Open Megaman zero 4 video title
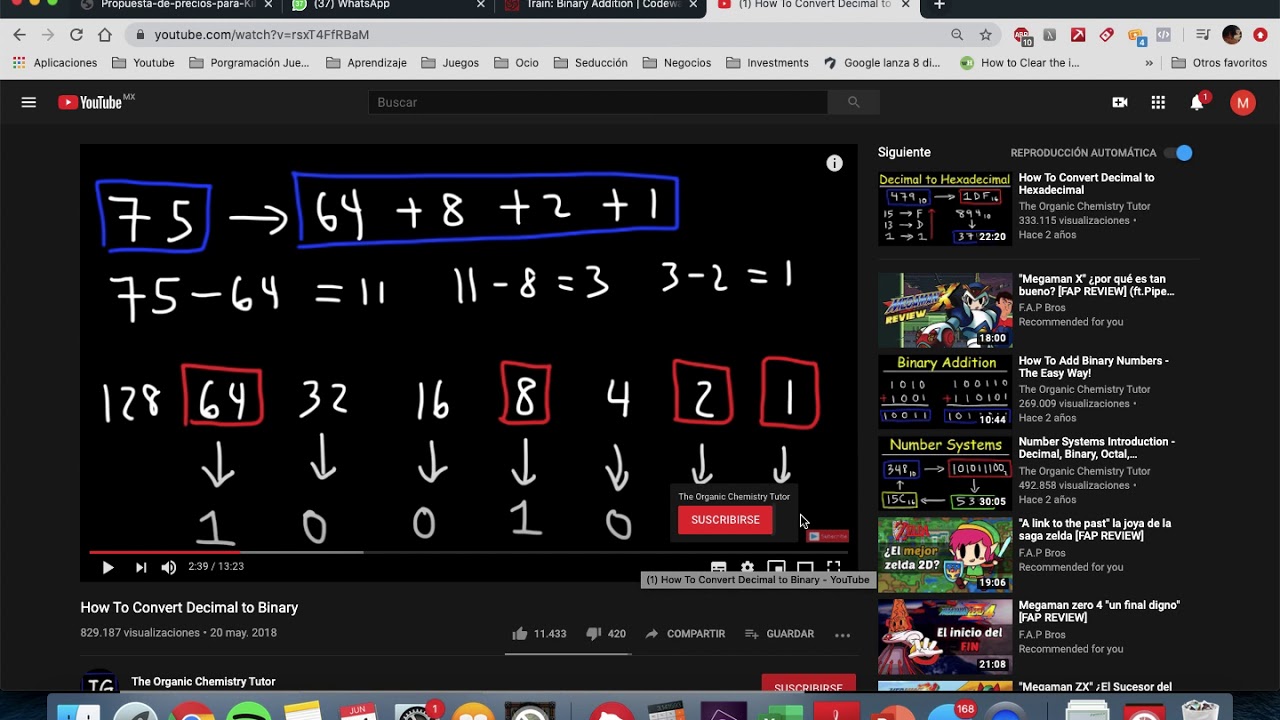Viewport: 1280px width, 720px height. (x=1098, y=611)
